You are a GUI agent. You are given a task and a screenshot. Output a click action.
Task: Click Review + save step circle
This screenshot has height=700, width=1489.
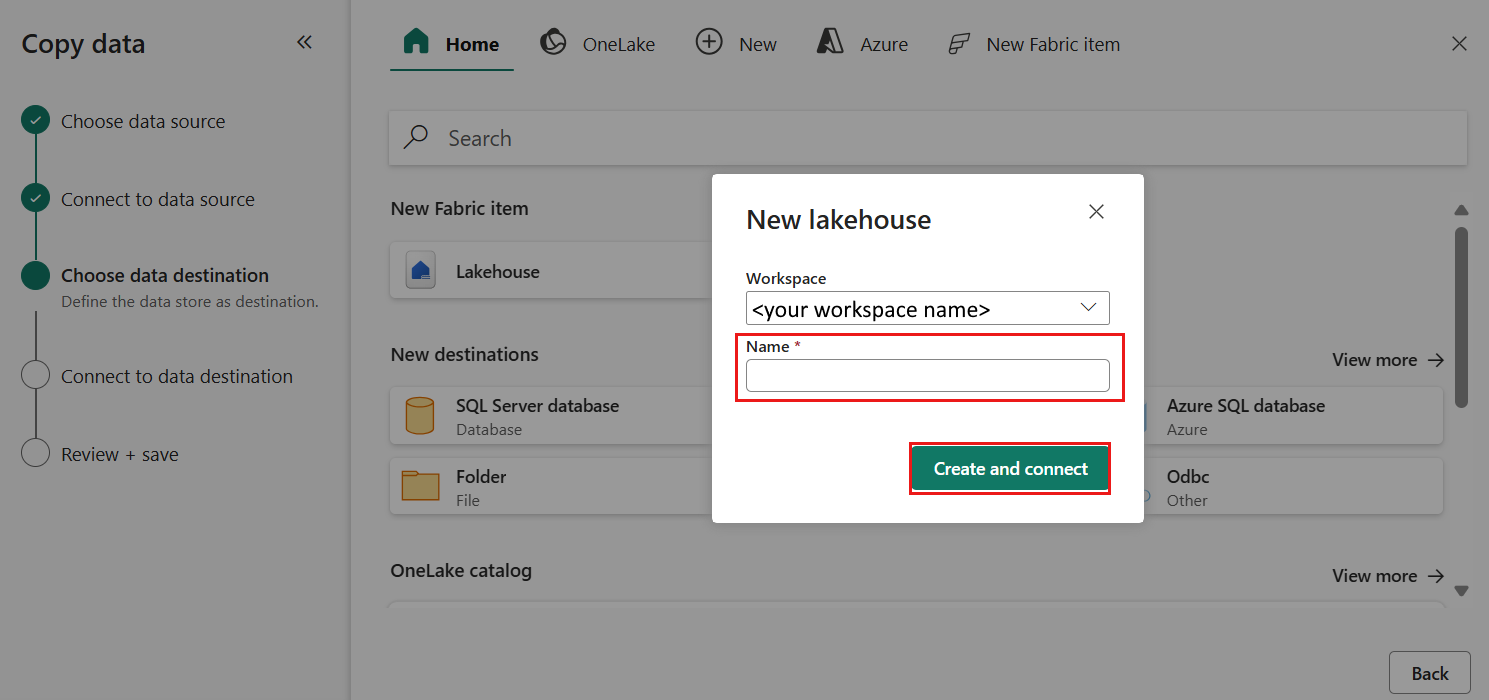click(x=35, y=453)
